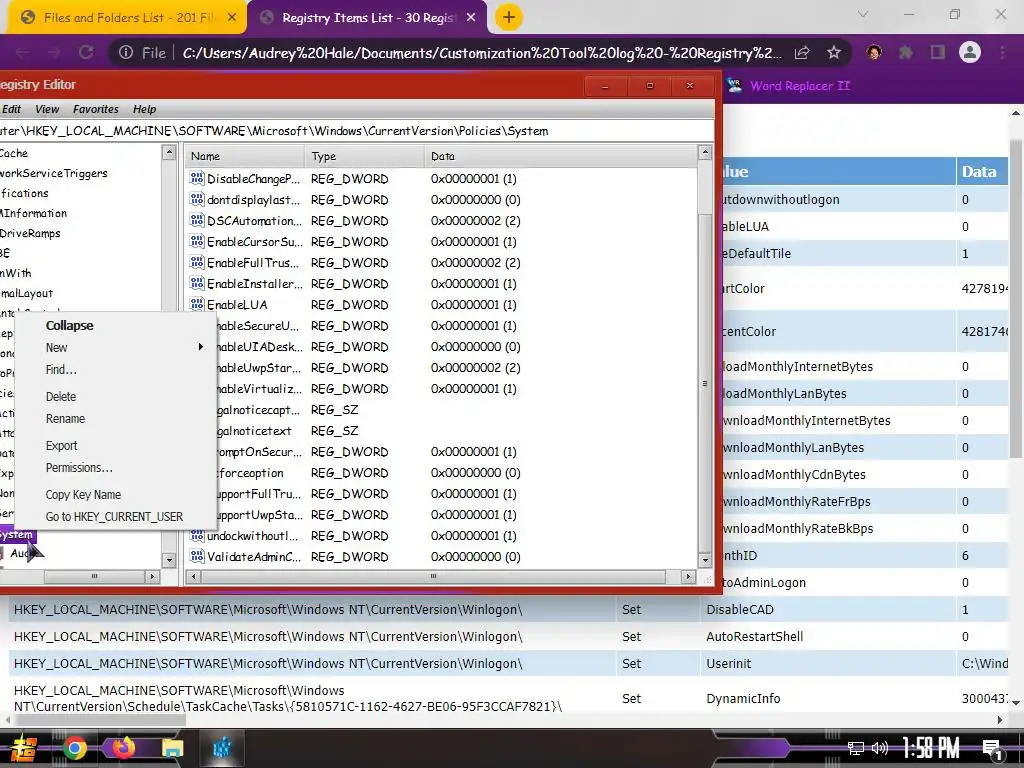Viewport: 1024px width, 768px height.
Task: Click the Chrome URL address field
Action: 481,53
